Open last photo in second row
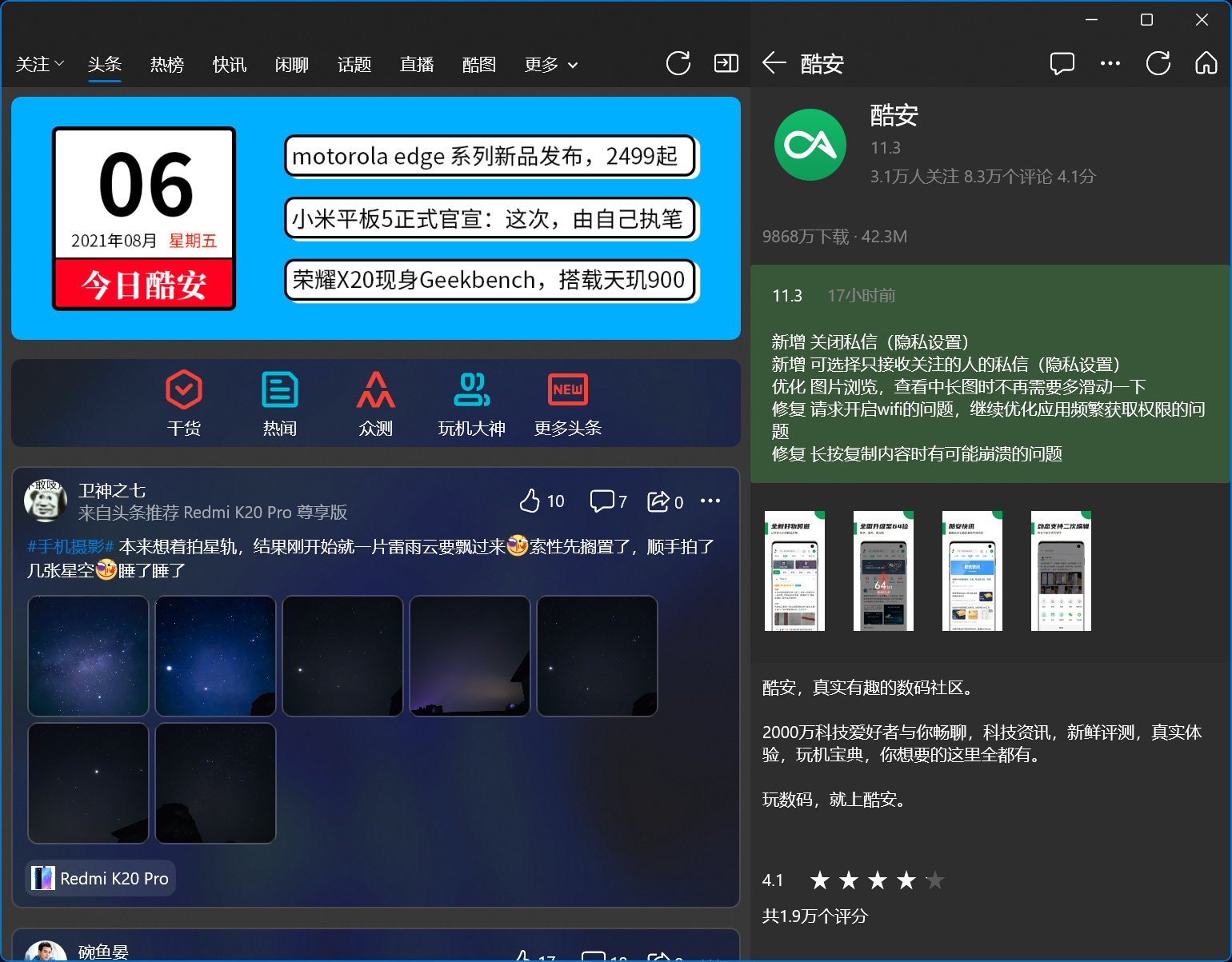Viewport: 1232px width, 962px height. (215, 783)
